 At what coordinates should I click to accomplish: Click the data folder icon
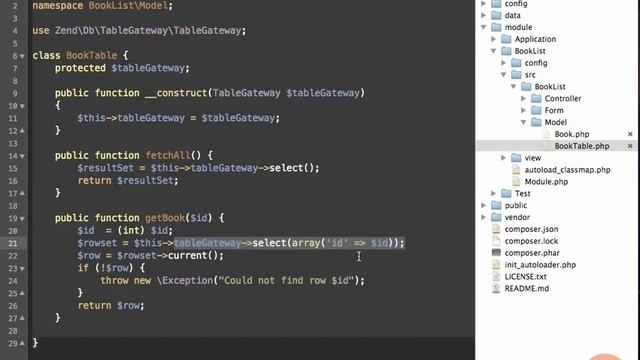click(x=496, y=15)
